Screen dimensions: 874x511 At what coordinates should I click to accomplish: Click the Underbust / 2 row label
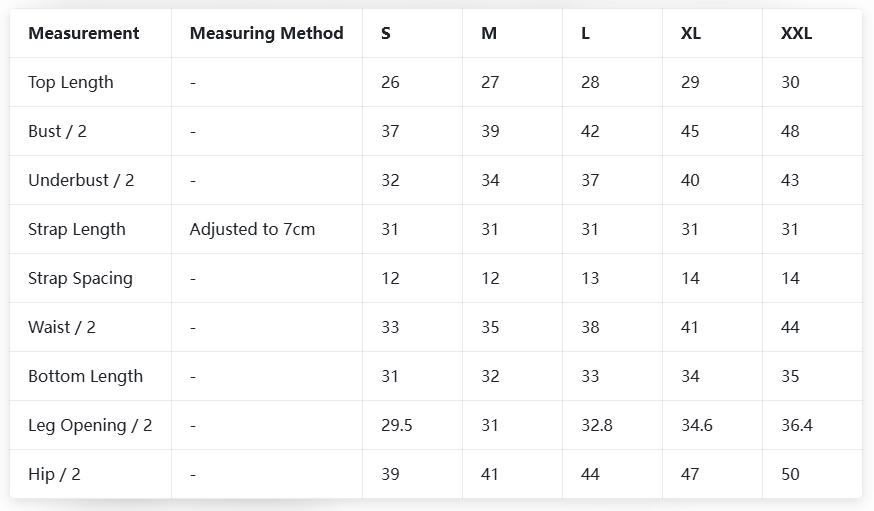coord(81,180)
